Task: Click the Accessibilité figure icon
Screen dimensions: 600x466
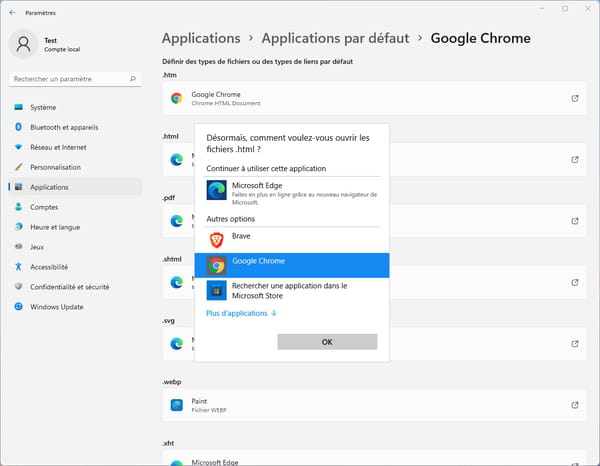Action: [18, 267]
